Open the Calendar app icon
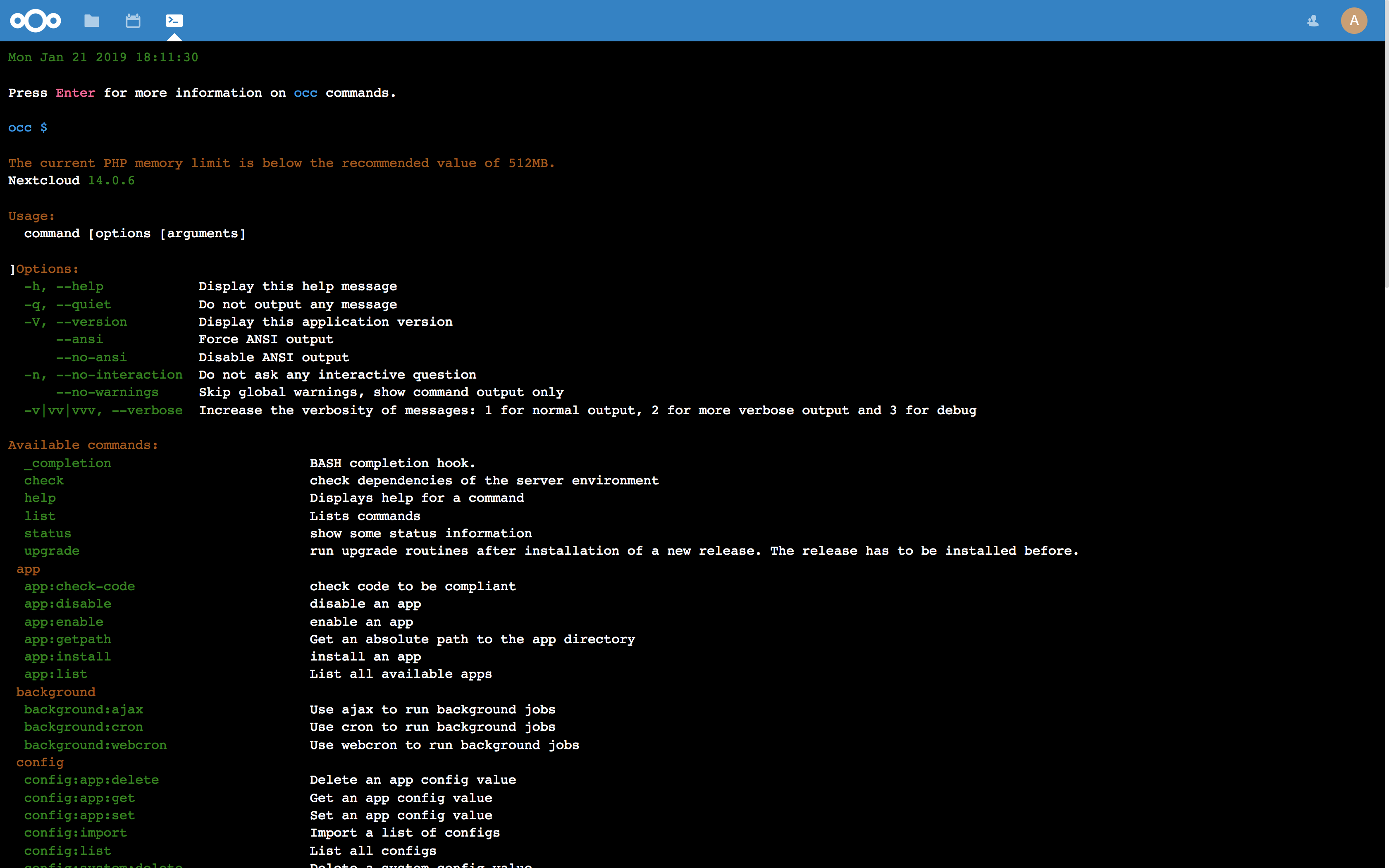Image resolution: width=1389 pixels, height=868 pixels. point(133,21)
